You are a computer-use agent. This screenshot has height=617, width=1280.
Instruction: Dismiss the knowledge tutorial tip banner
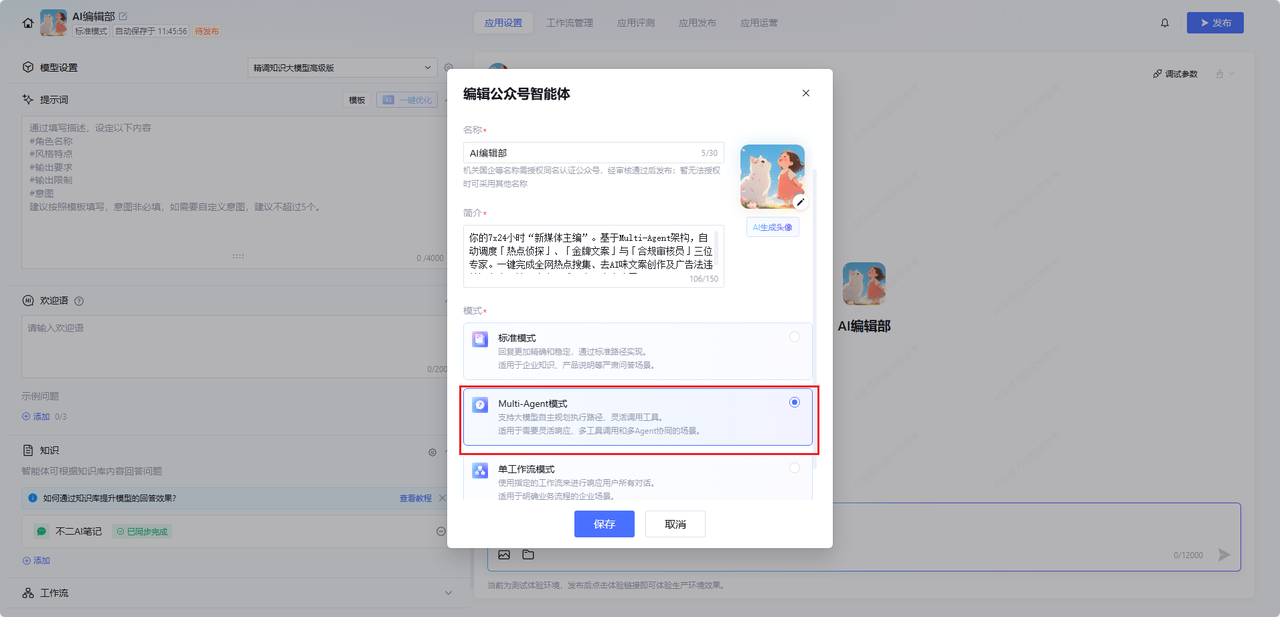(444, 497)
